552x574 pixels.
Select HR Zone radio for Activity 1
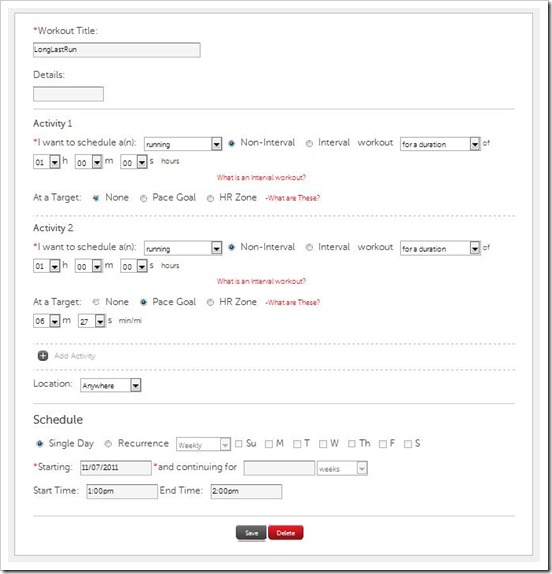(x=210, y=198)
